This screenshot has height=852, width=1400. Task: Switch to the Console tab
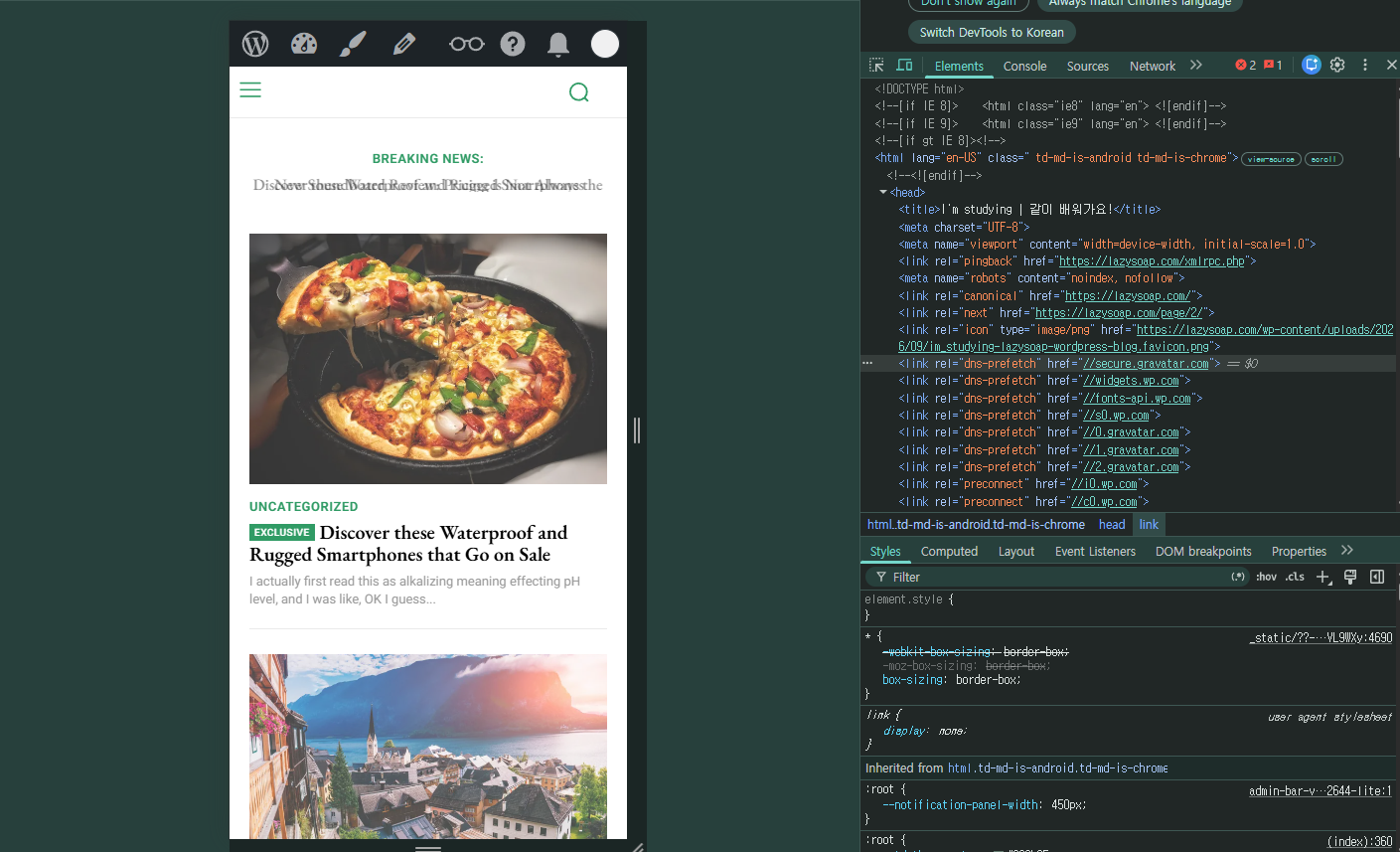pyautogui.click(x=1024, y=66)
